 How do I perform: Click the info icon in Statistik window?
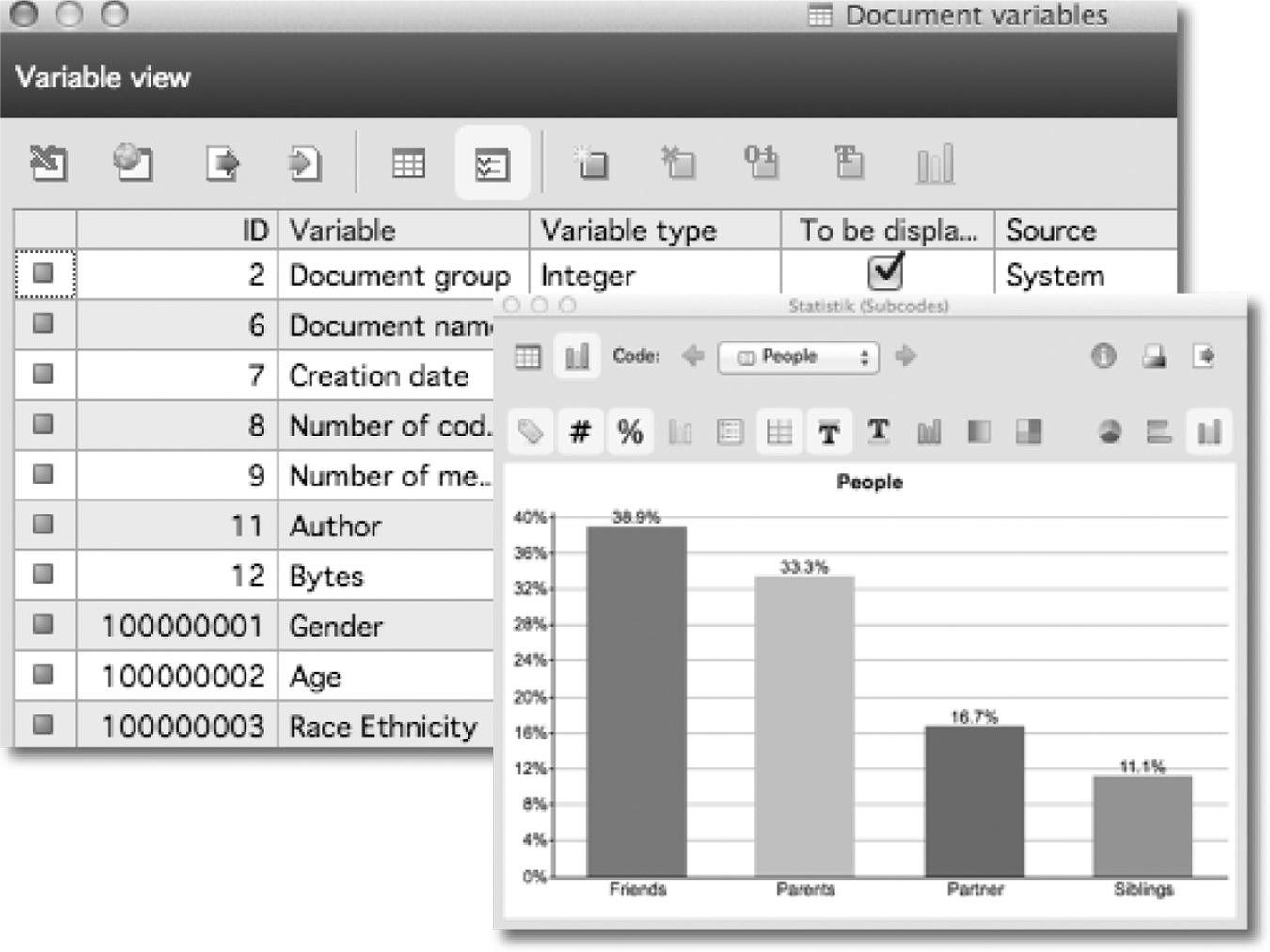pos(1103,356)
